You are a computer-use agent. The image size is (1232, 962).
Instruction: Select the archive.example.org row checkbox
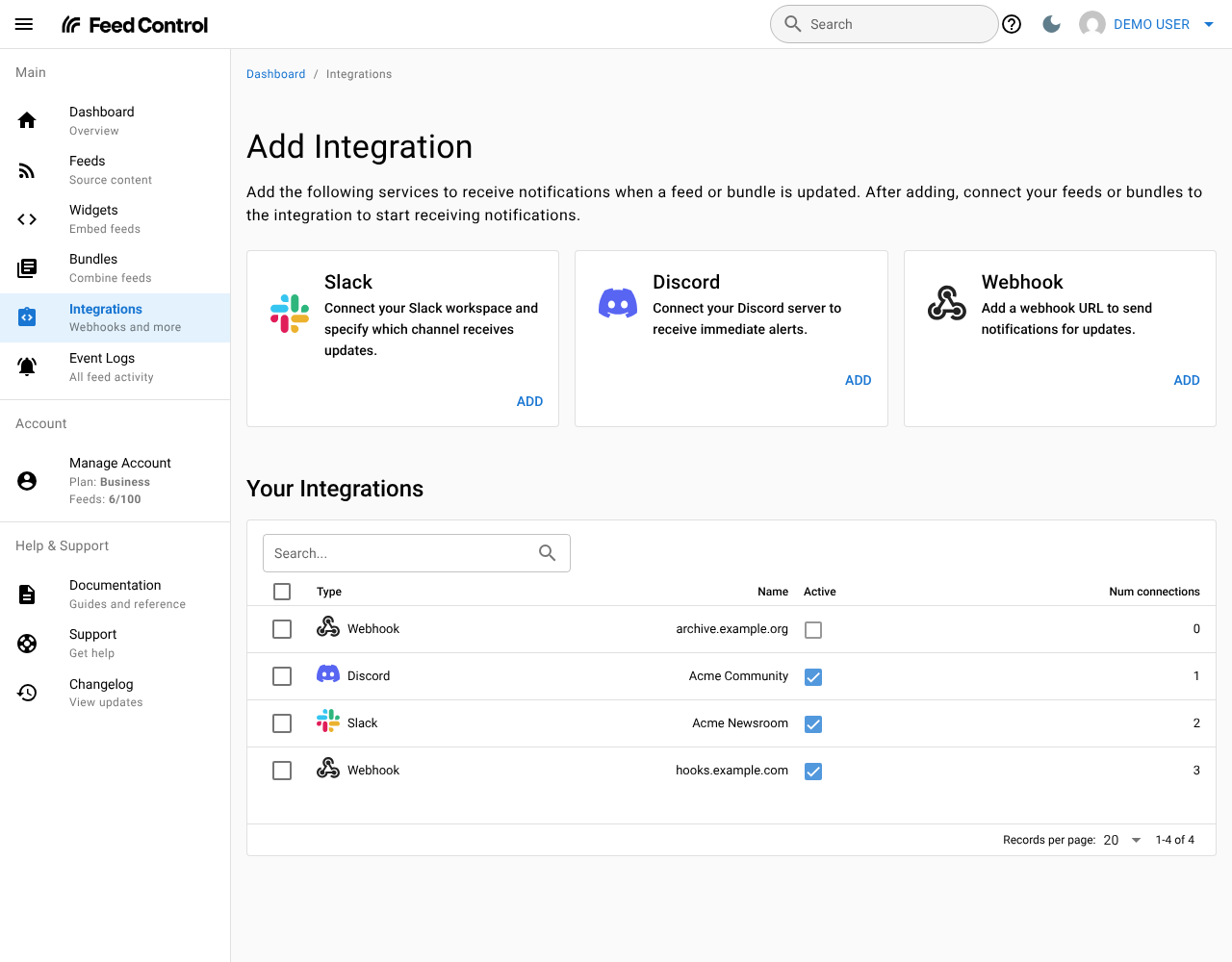[282, 629]
